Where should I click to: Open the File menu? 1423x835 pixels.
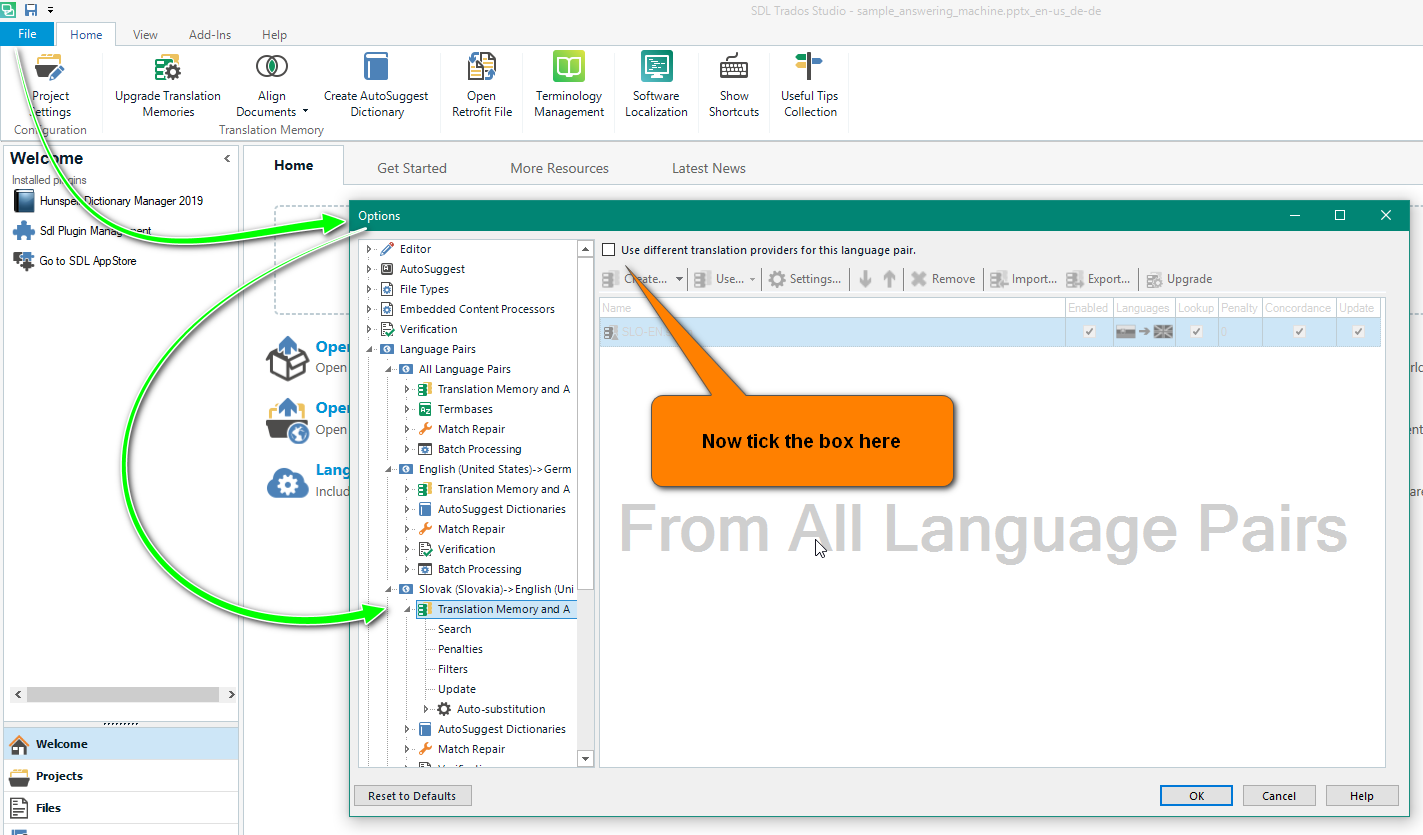click(x=27, y=34)
